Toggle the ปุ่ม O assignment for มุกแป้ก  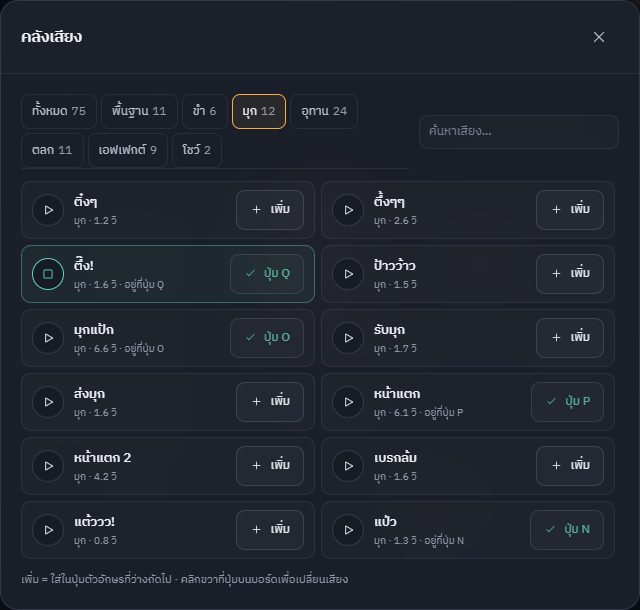click(267, 338)
